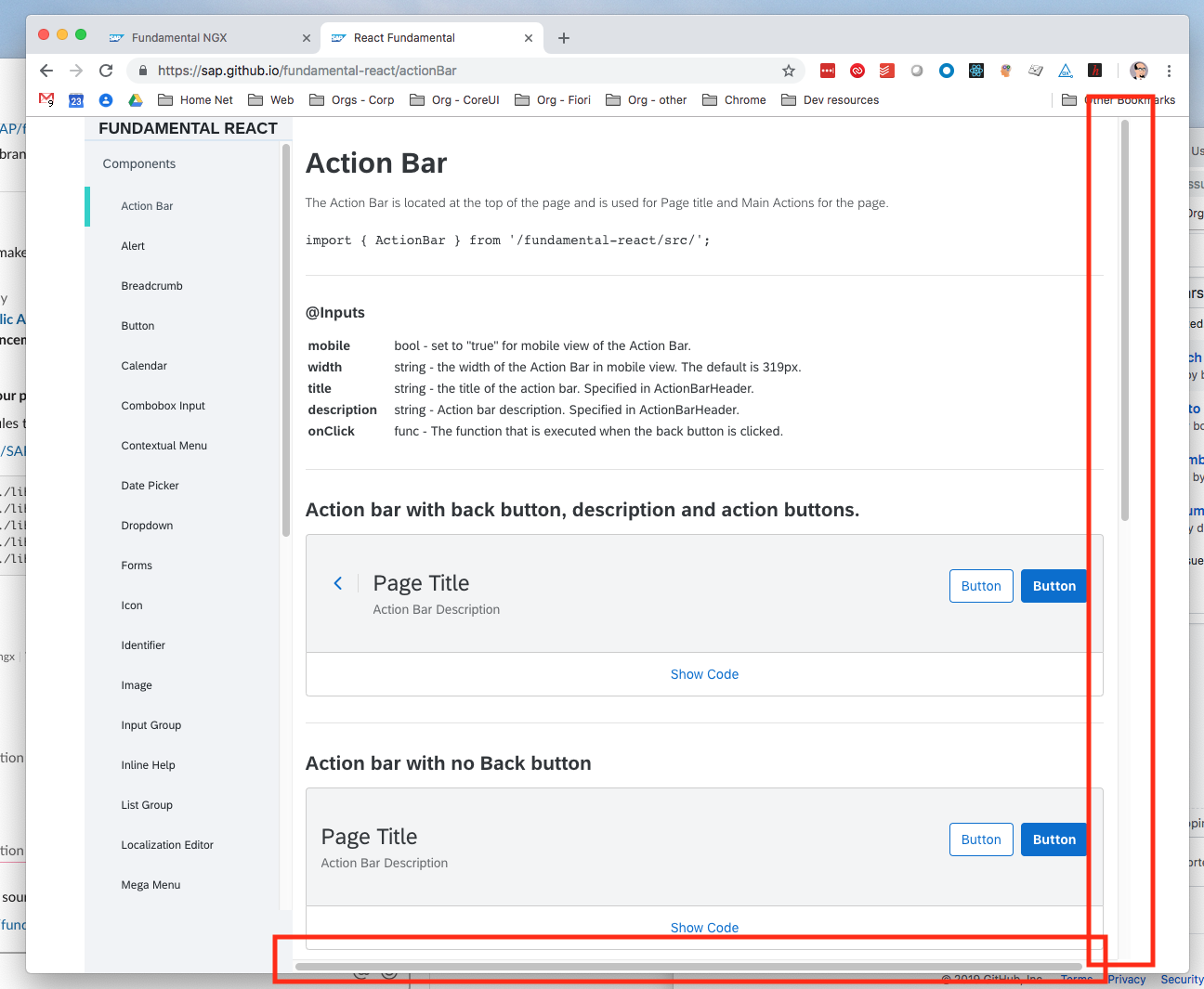Viewport: 1204px width, 989px height.
Task: Click the page's vertical scrollbar thumb
Action: [1125, 320]
